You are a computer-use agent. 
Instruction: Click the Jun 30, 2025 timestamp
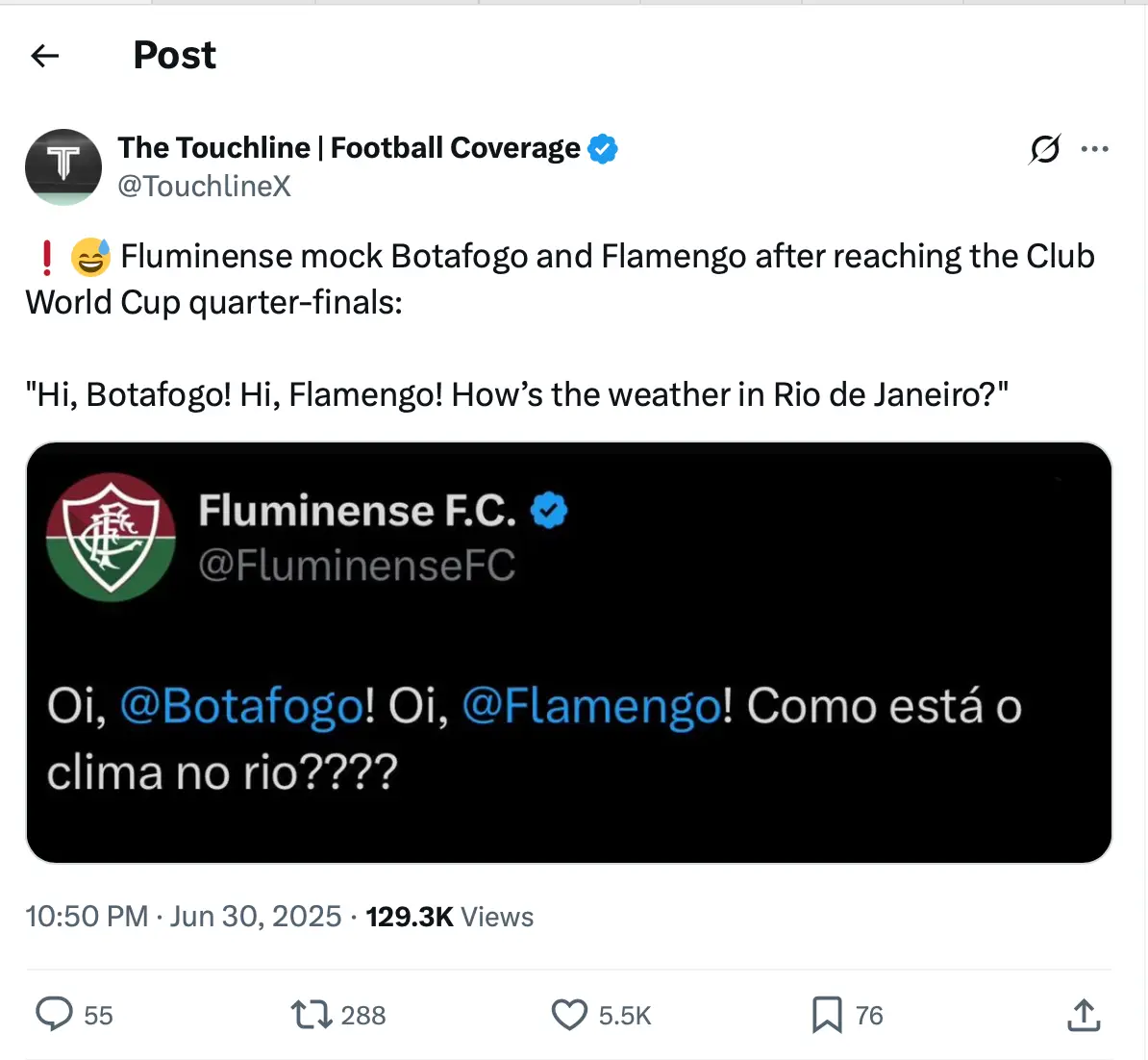click(256, 916)
